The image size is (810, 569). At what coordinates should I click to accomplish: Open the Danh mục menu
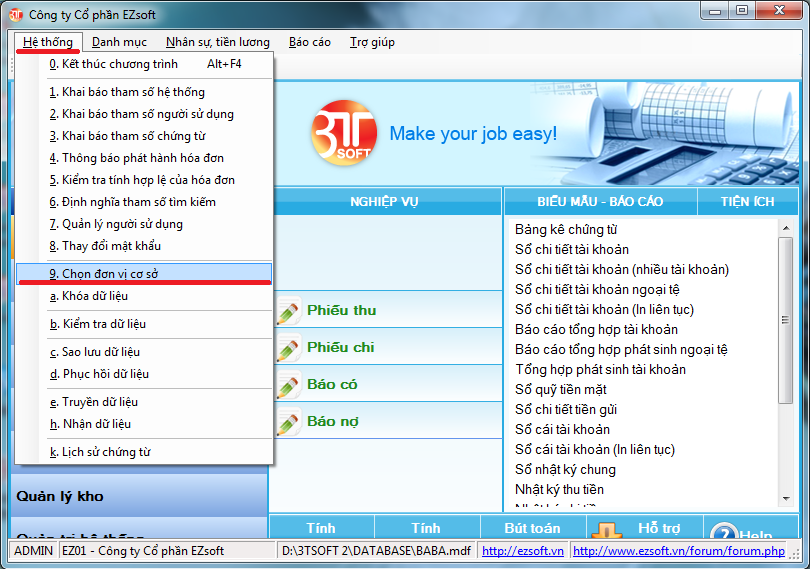point(119,42)
